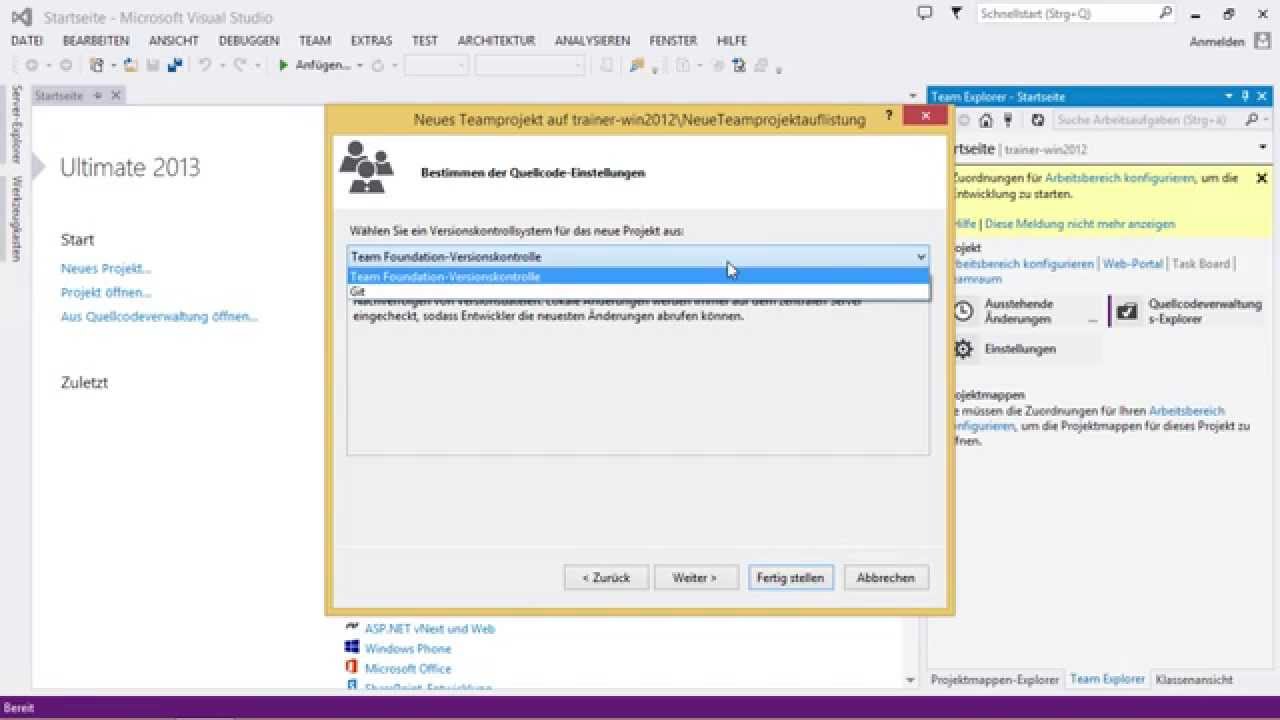Click Aus Quellcodeverwaltung öffnen link
This screenshot has height=720, width=1280.
click(159, 316)
